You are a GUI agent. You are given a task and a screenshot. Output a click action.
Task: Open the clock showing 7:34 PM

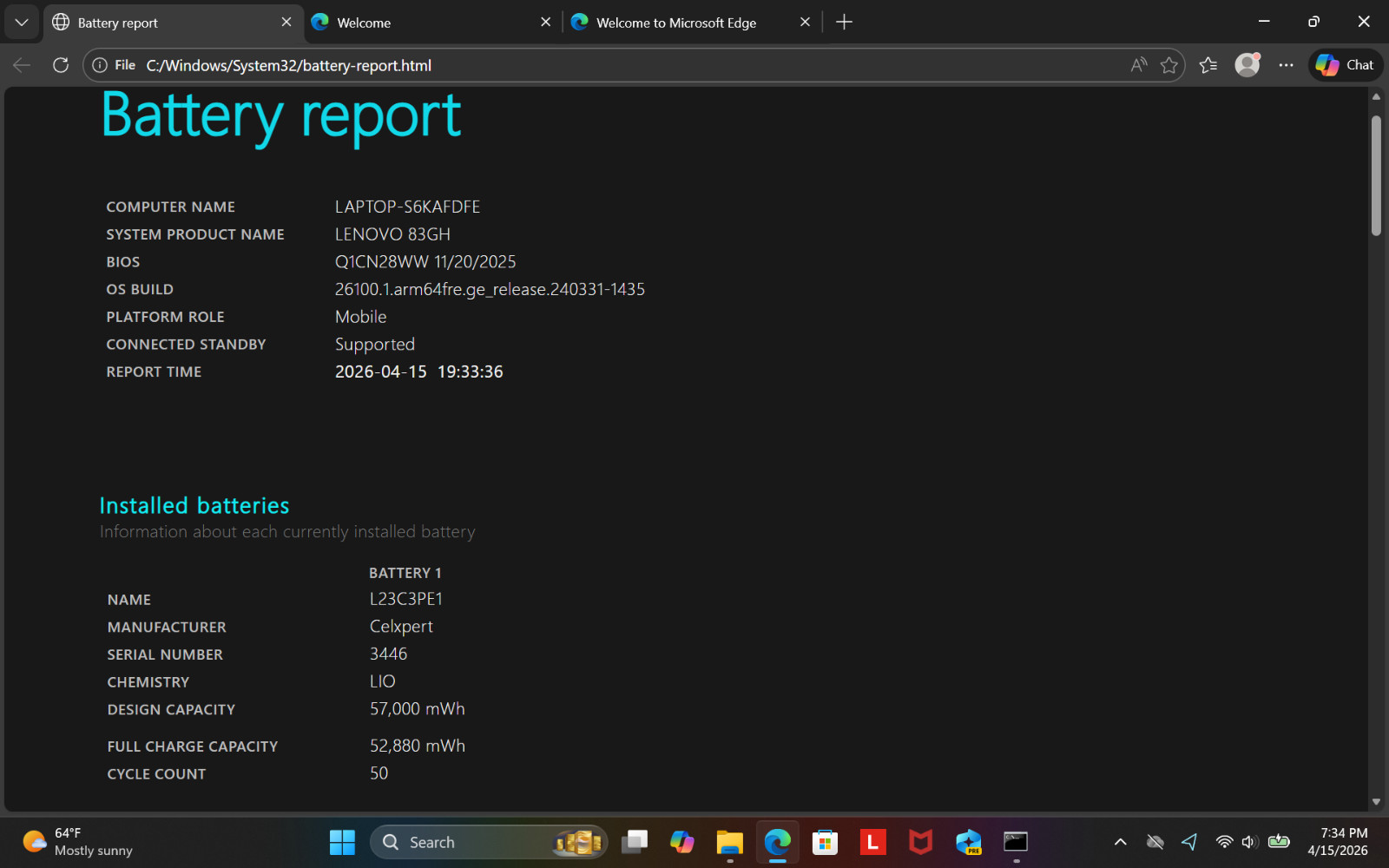[1338, 842]
